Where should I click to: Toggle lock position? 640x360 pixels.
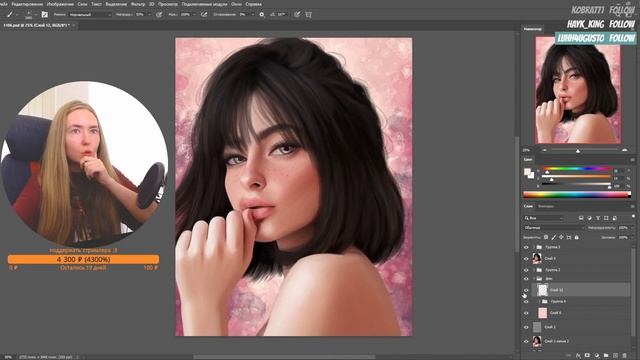point(561,237)
